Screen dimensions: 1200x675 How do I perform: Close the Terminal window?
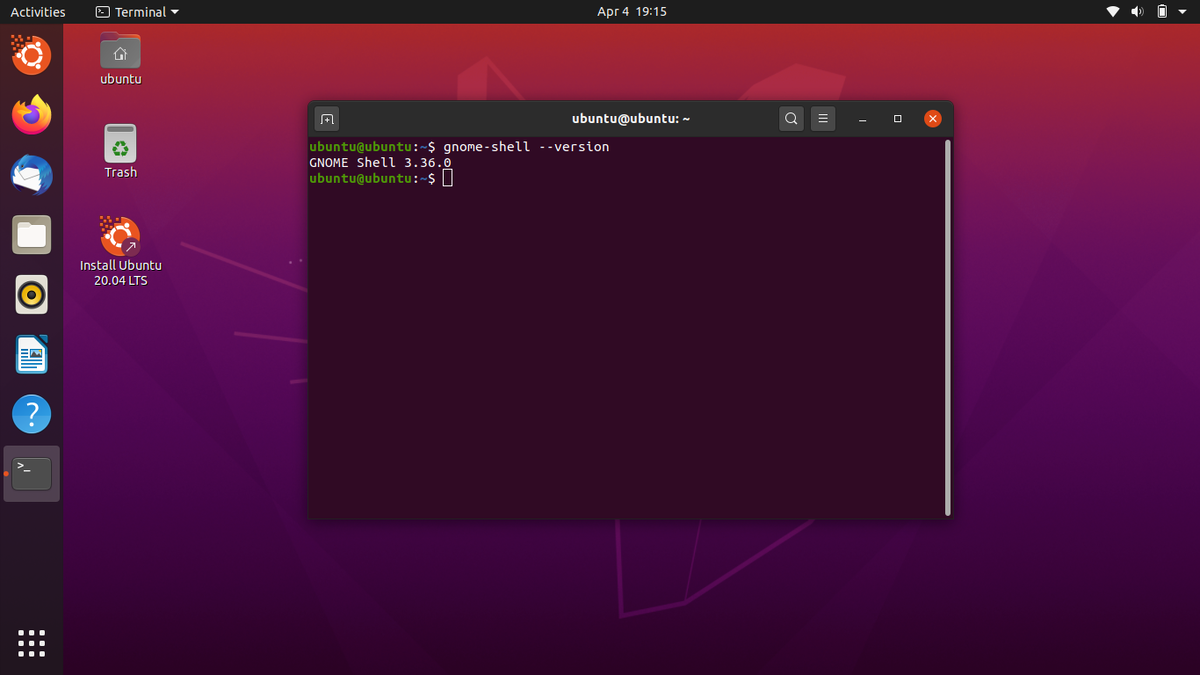932,119
